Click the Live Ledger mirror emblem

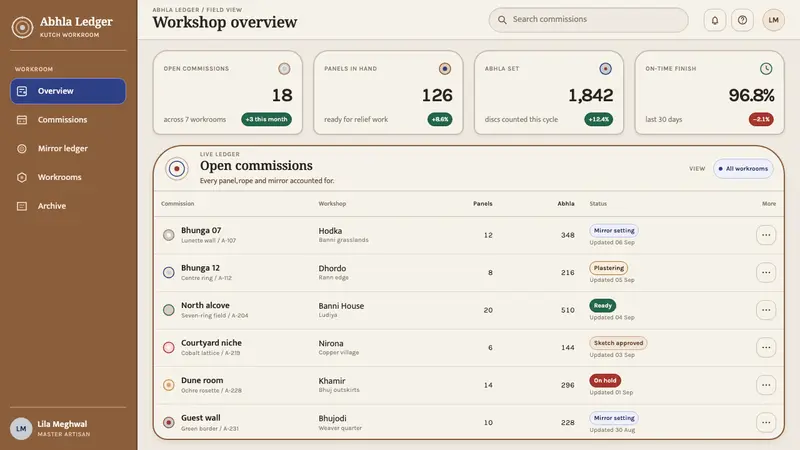177,168
